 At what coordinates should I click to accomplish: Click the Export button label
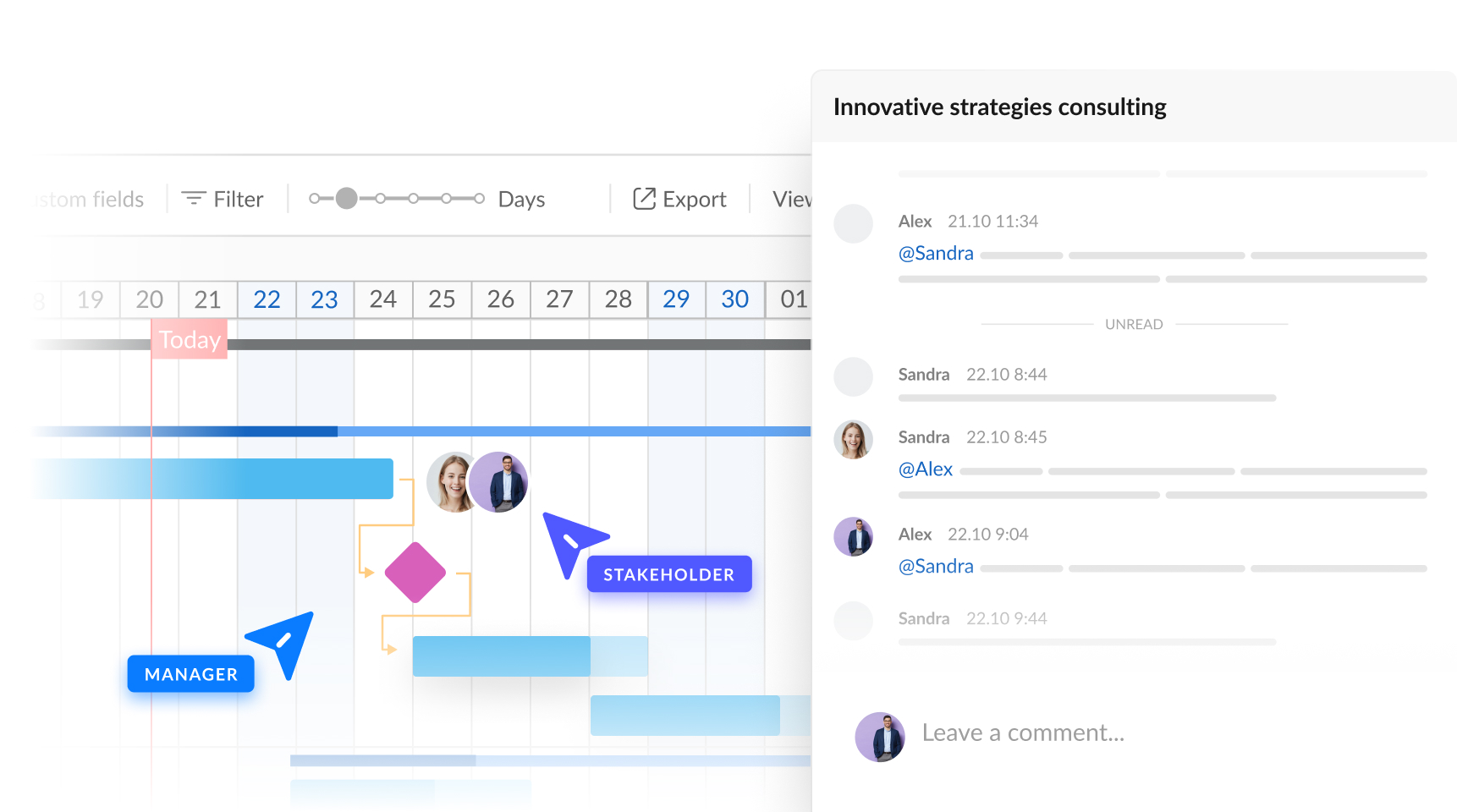[x=694, y=200]
